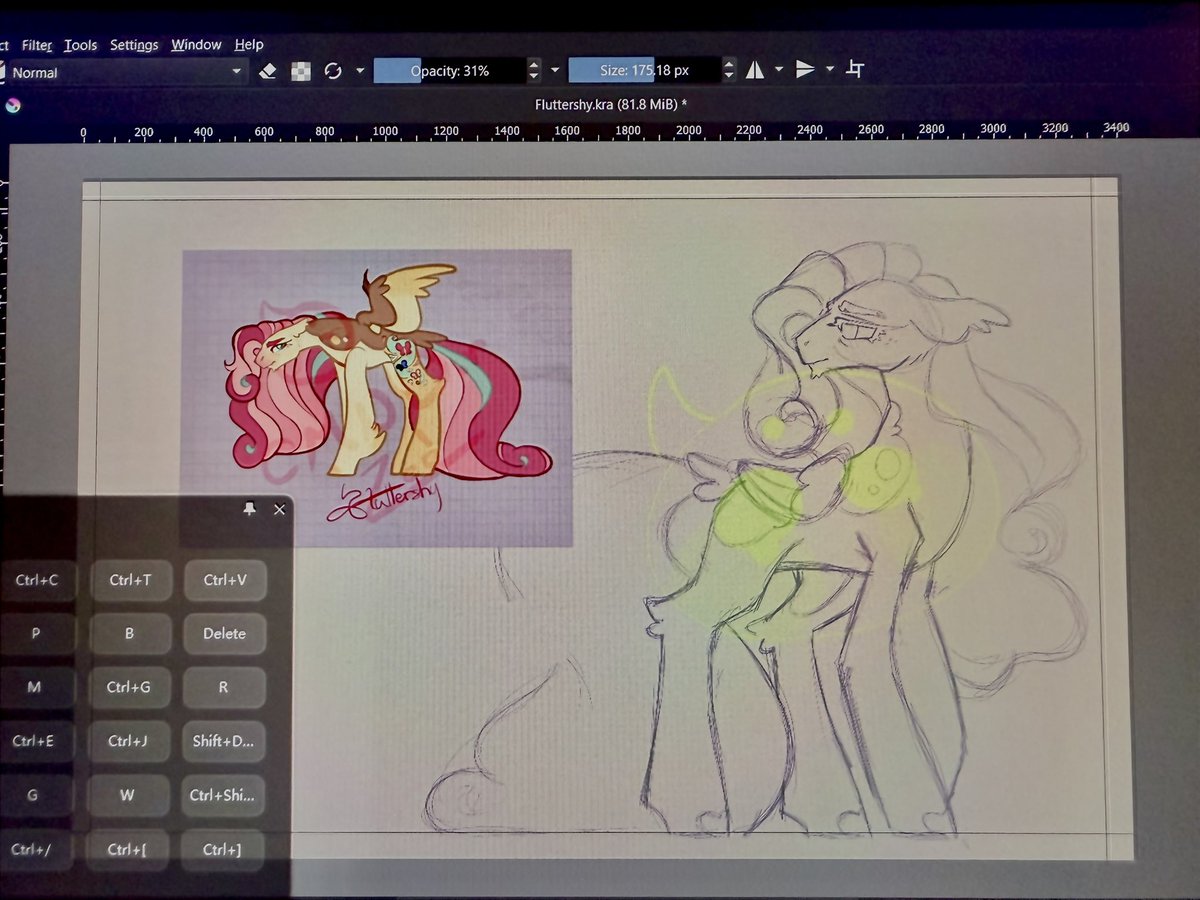The height and width of the screenshot is (900, 1200).
Task: Toggle vertical mirror tool icon
Action: tap(805, 69)
